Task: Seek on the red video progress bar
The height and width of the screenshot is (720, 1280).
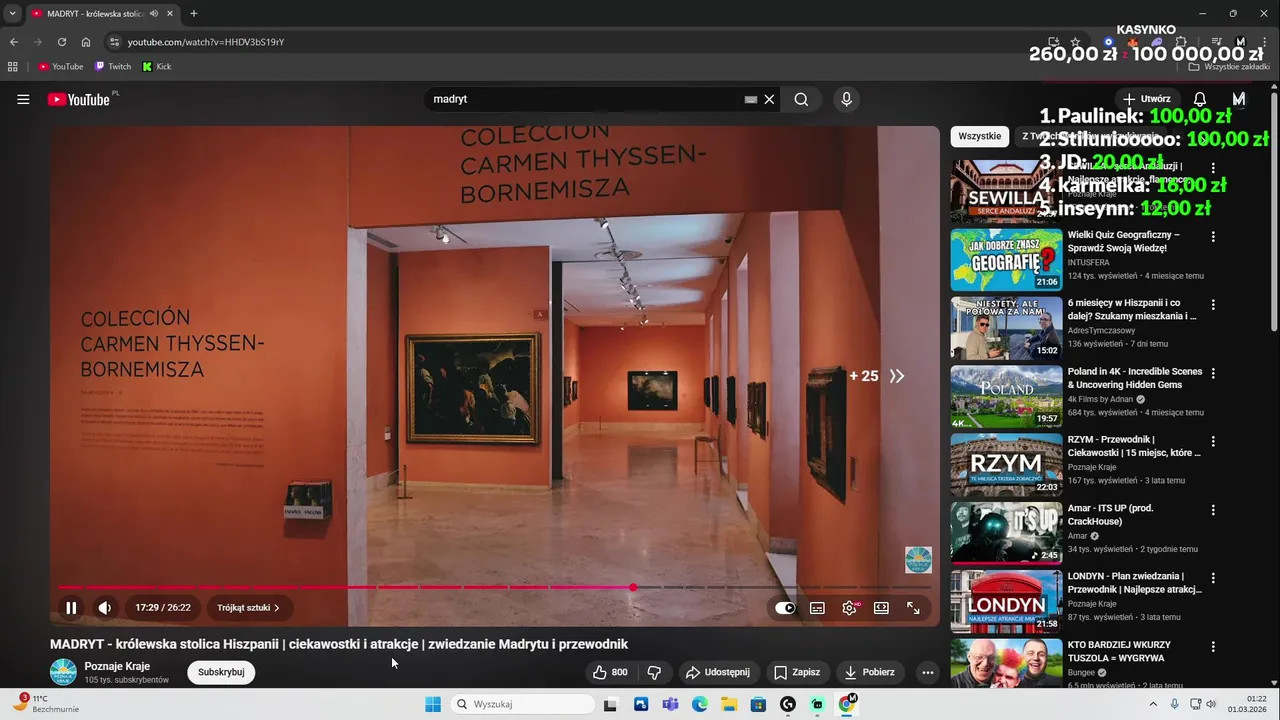Action: [x=495, y=587]
